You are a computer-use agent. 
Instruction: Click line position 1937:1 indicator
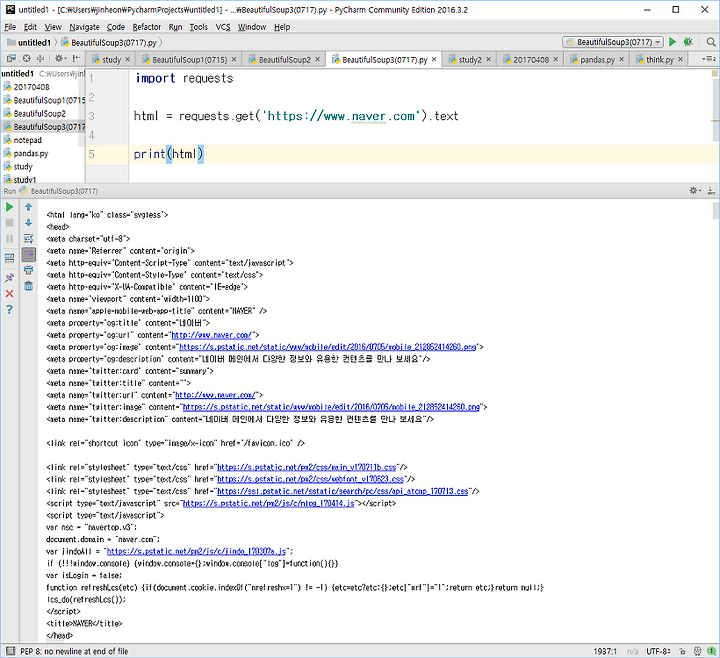[x=605, y=651]
